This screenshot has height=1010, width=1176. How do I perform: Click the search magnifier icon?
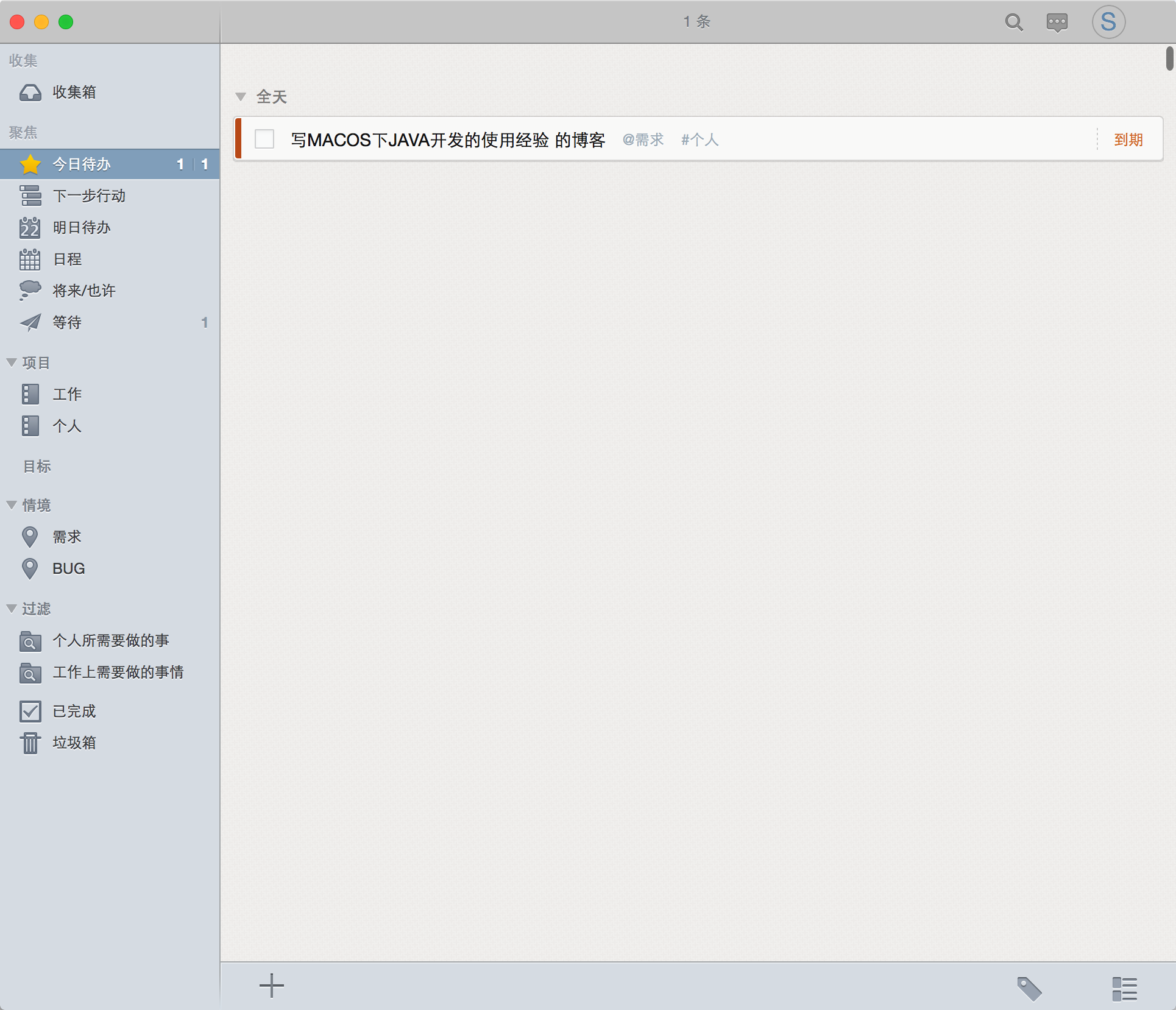[1013, 23]
